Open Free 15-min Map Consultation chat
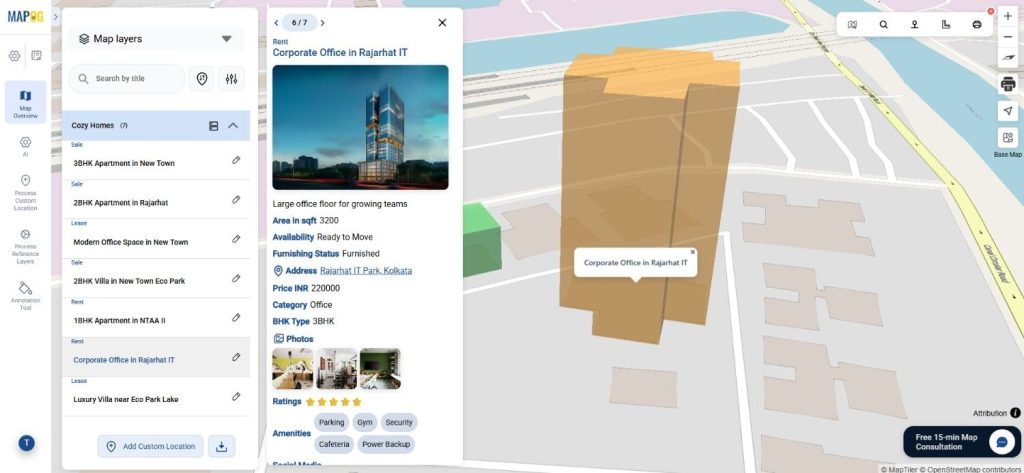 point(962,442)
